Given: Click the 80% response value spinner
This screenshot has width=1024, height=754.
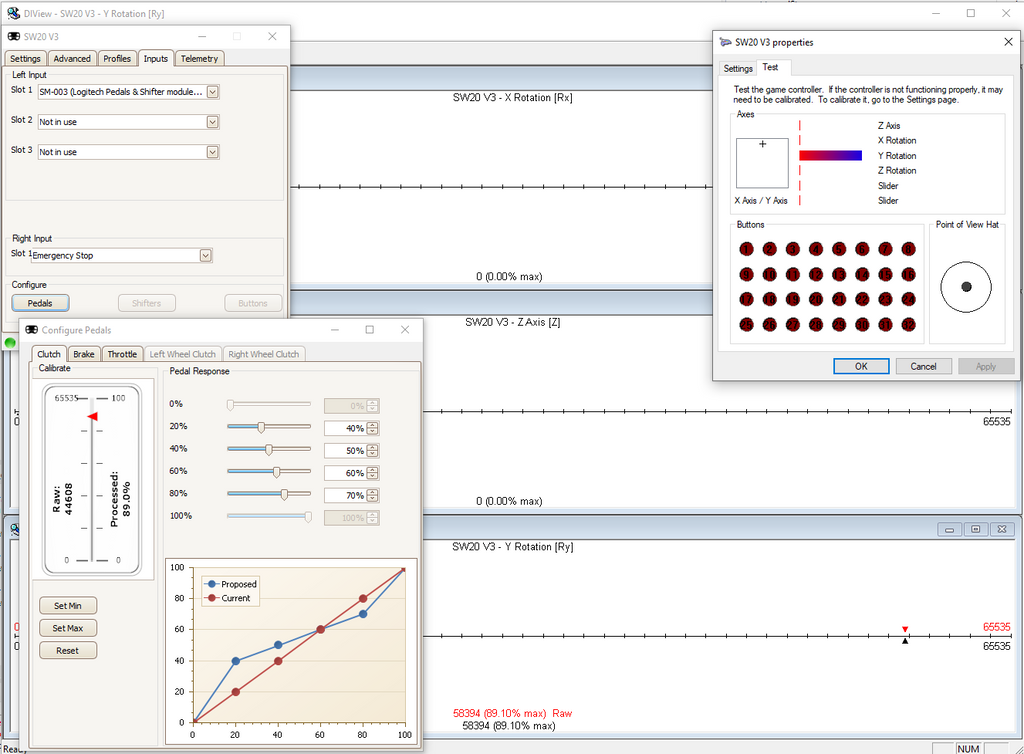Looking at the screenshot, I should (373, 494).
